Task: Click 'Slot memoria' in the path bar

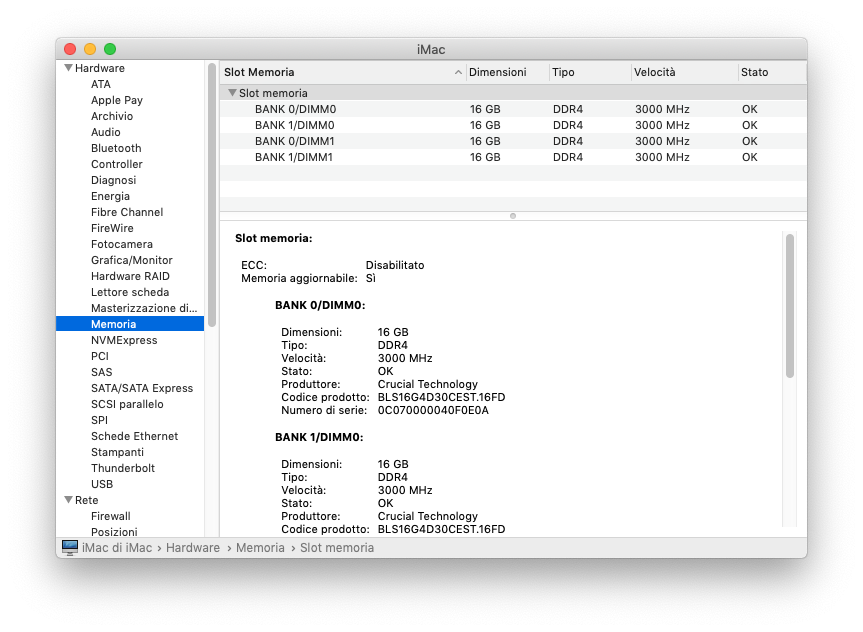Action: click(x=337, y=548)
